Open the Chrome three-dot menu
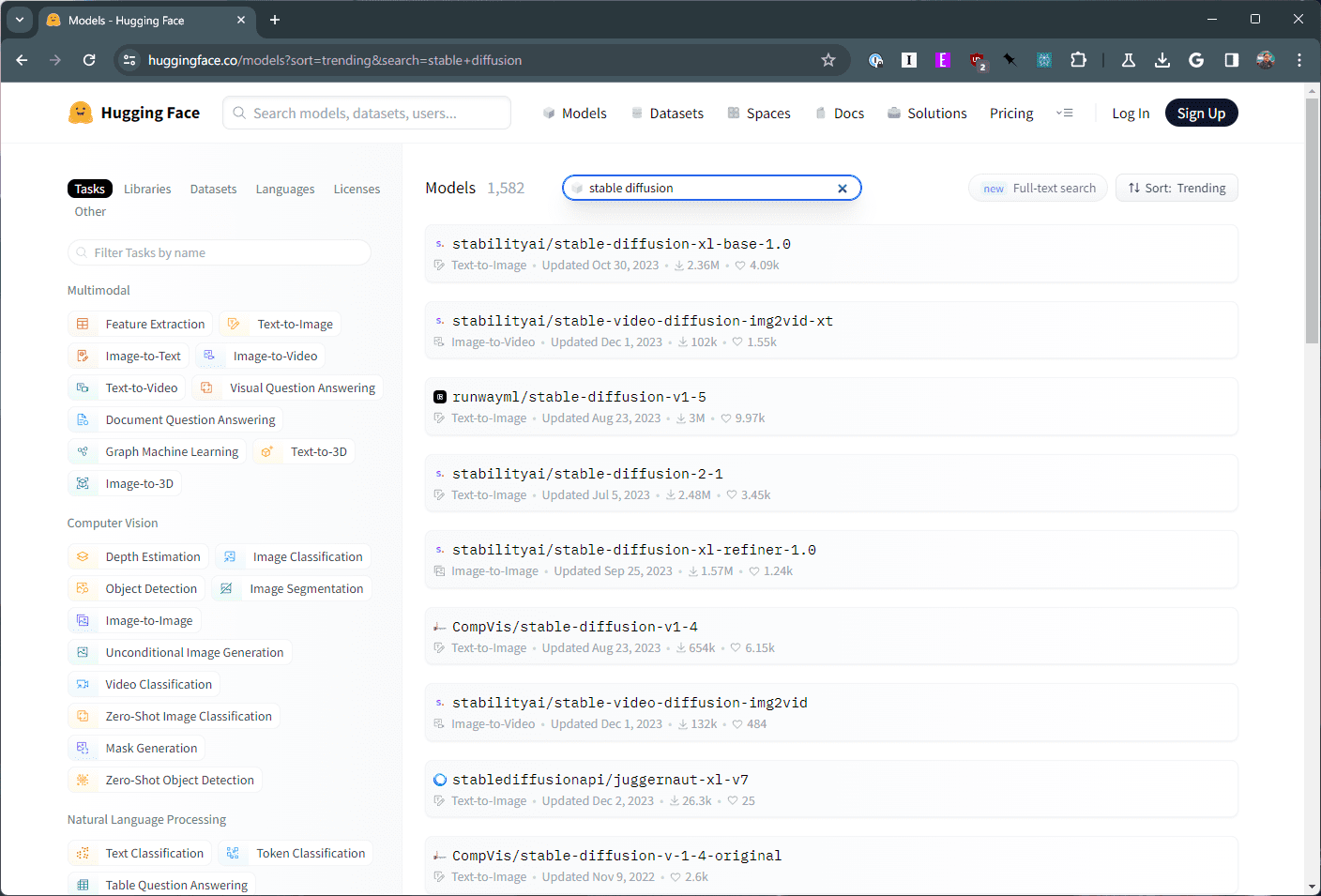1321x896 pixels. 1299,60
